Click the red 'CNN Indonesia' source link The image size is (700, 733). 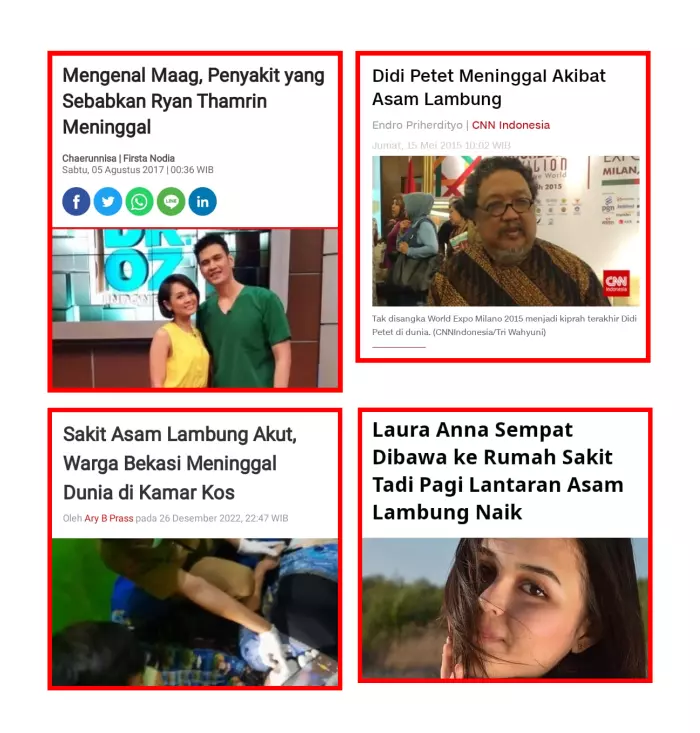(x=511, y=125)
